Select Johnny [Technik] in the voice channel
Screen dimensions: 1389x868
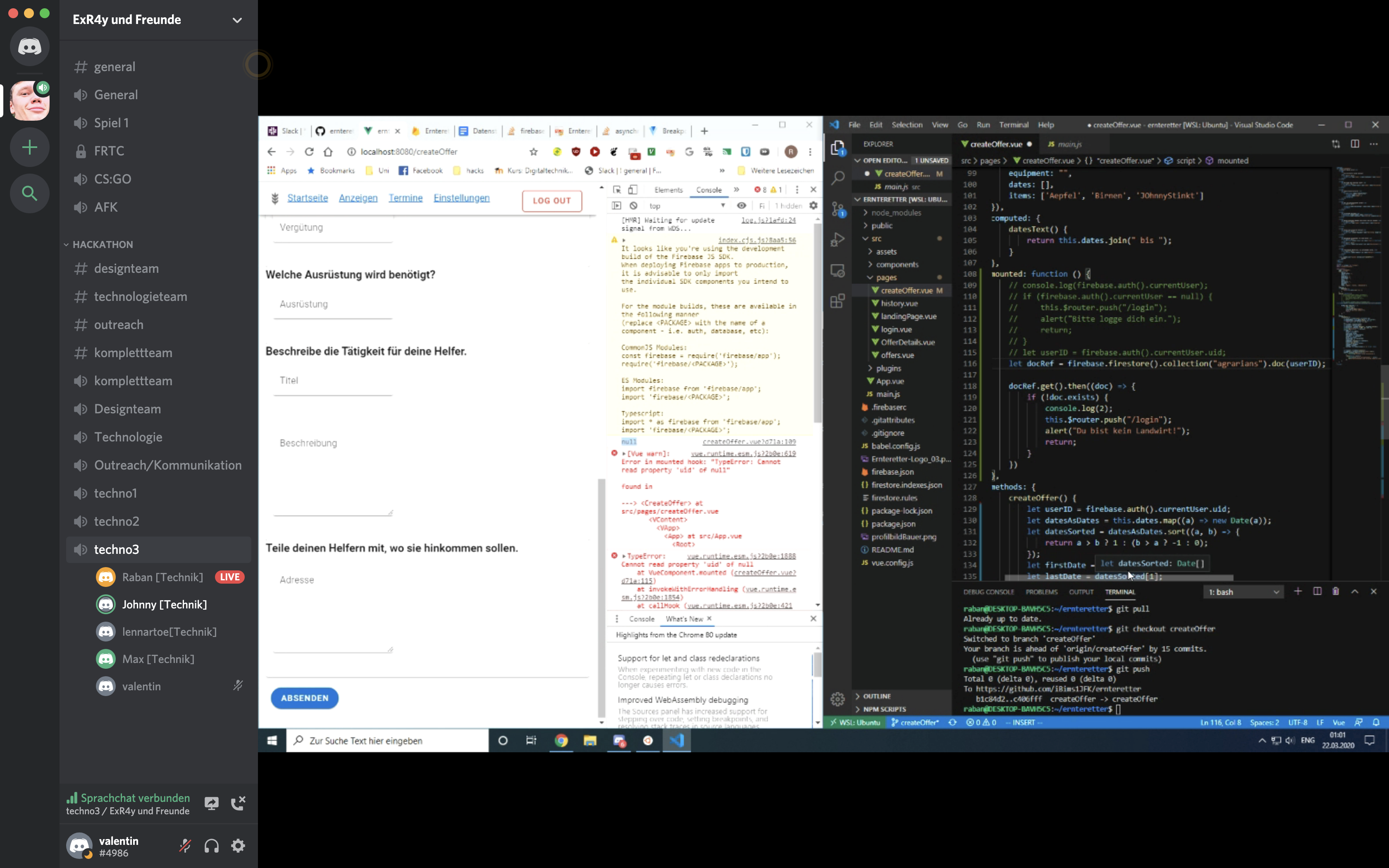coord(164,604)
